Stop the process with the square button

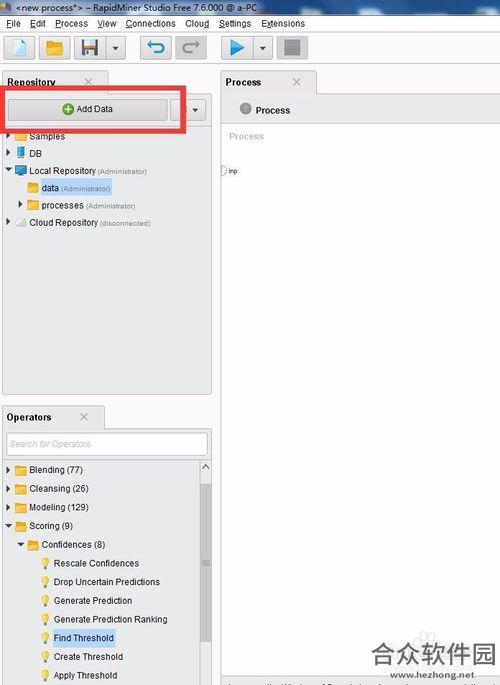[292, 48]
